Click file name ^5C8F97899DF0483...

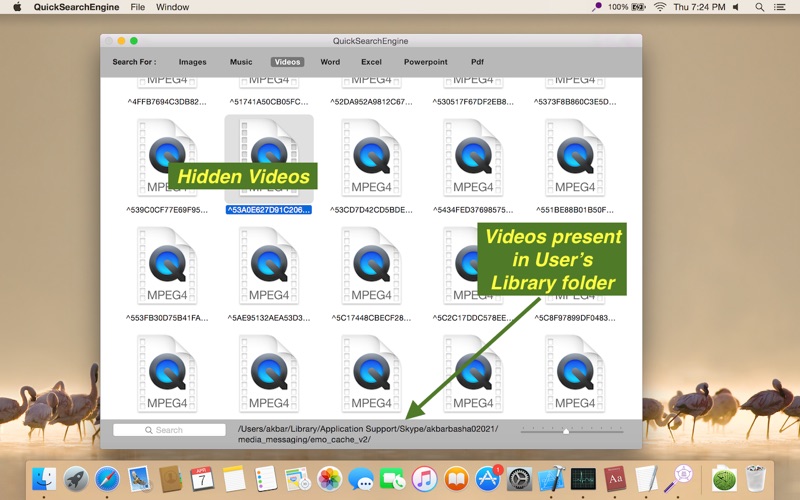pyautogui.click(x=575, y=318)
